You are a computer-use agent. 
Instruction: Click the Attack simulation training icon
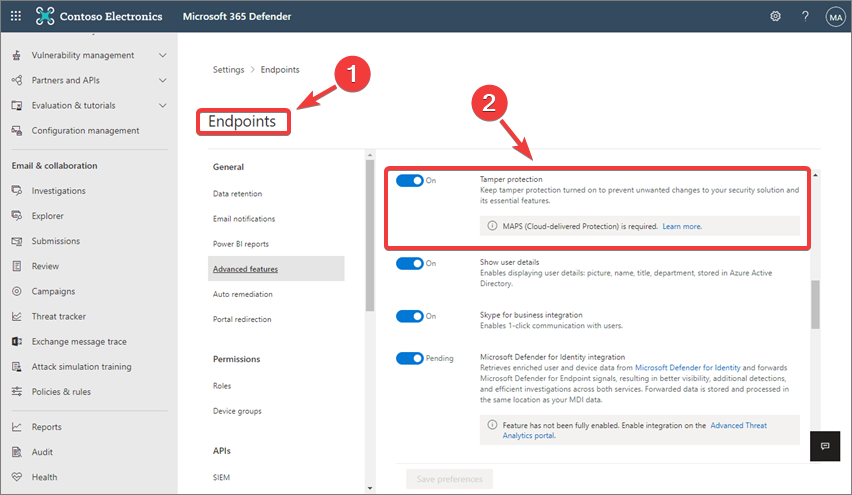pyautogui.click(x=17, y=367)
